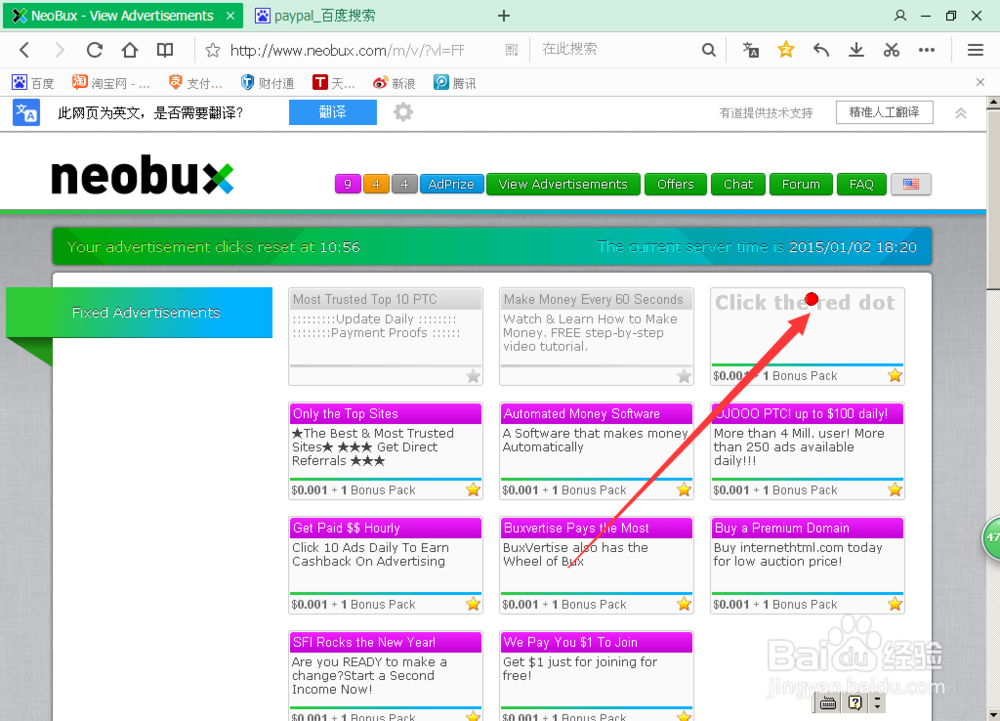Favorite the 'Get Paid $$ Hourly' ad
Viewport: 1000px width, 721px height.
pyautogui.click(x=472, y=604)
